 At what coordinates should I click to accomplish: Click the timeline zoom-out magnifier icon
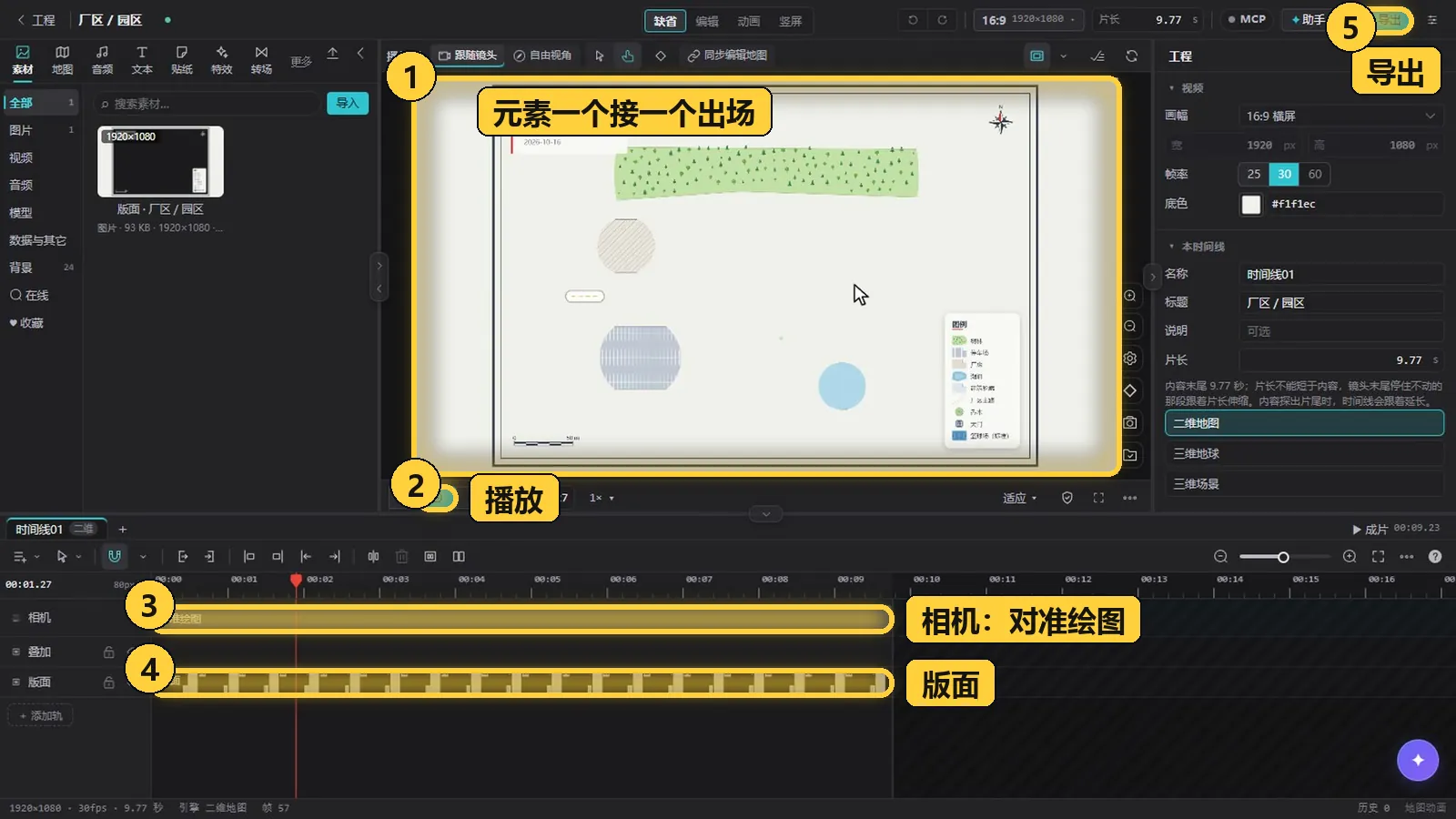click(x=1220, y=556)
